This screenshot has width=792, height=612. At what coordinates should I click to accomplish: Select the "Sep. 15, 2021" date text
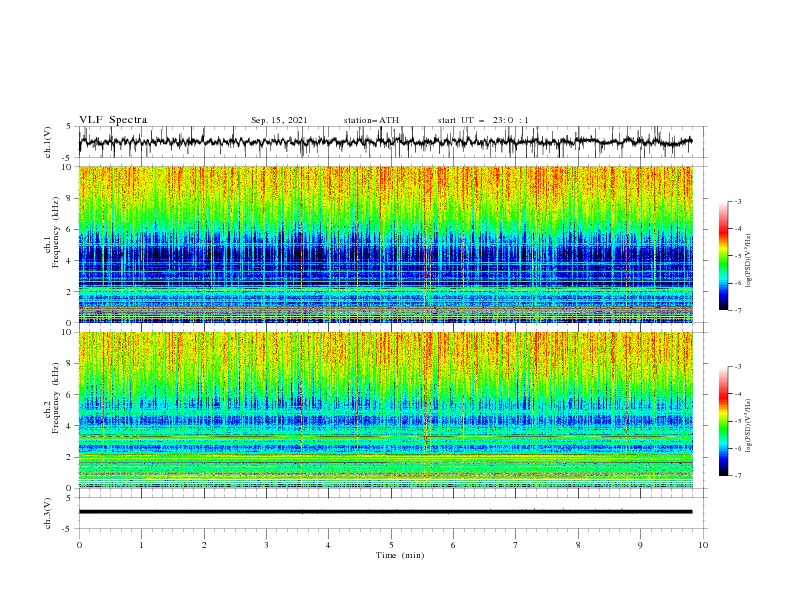pos(279,120)
